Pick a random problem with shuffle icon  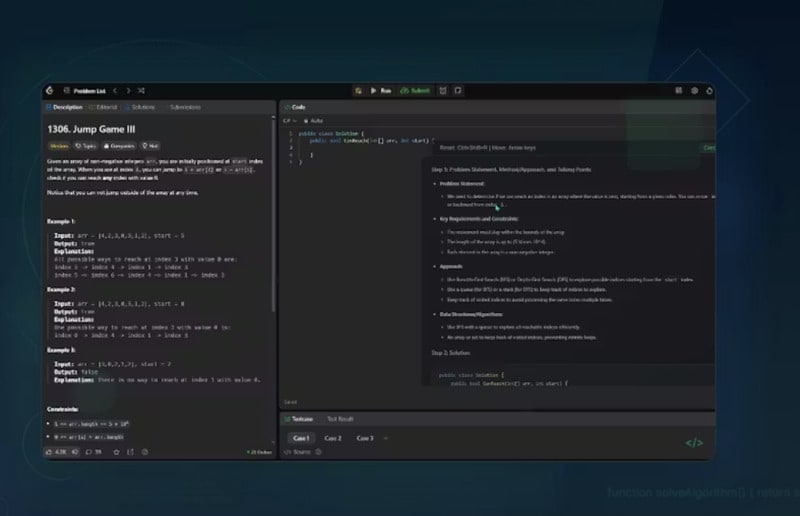click(142, 90)
